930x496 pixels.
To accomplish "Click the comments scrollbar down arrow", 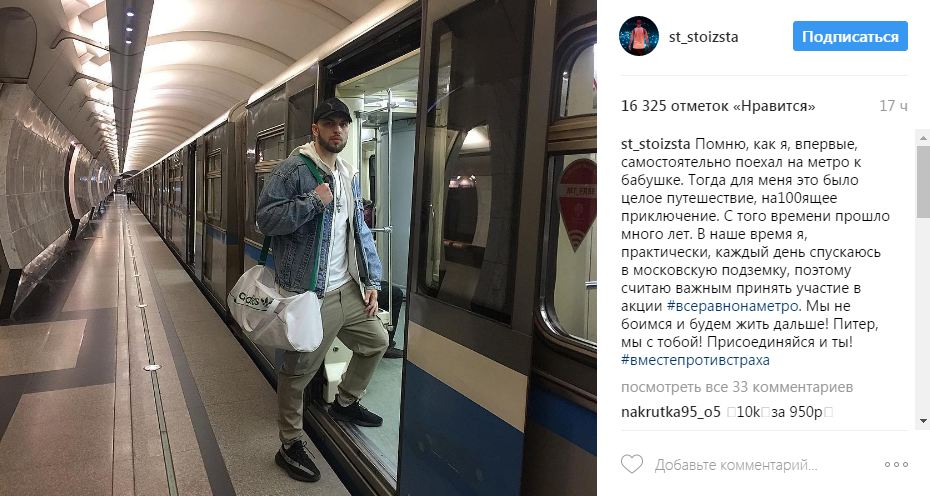I will pos(923,421).
